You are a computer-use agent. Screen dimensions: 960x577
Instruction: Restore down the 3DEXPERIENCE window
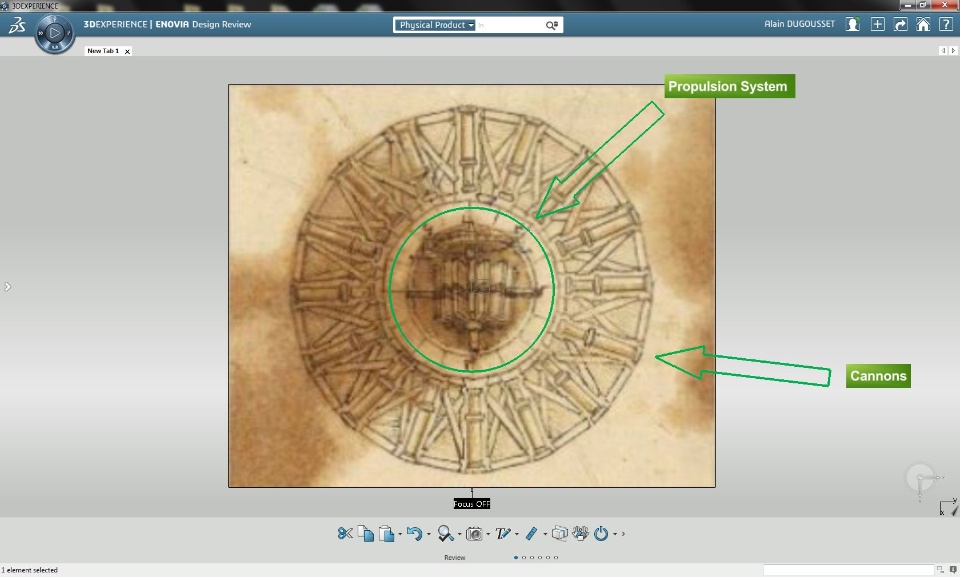pos(923,5)
